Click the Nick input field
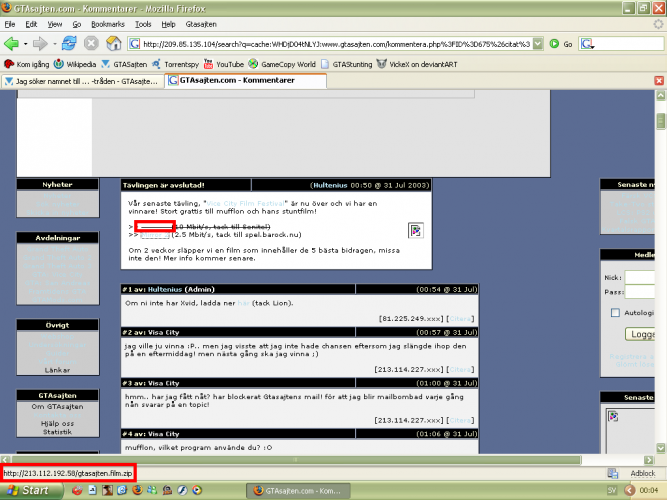 (639, 277)
